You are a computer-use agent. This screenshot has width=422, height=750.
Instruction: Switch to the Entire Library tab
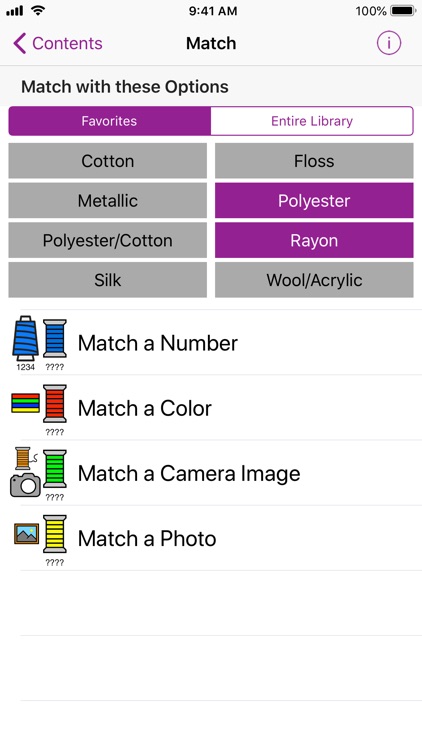312,121
